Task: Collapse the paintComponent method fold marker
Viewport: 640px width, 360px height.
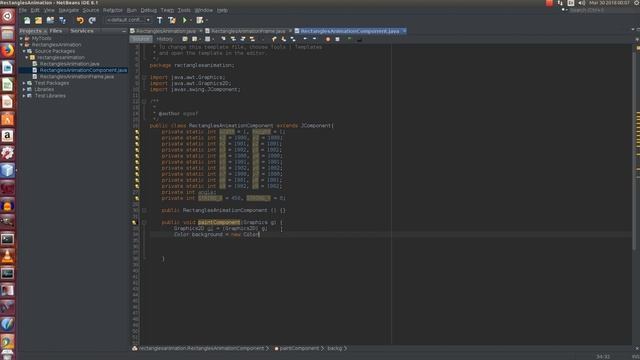Action: click(144, 222)
